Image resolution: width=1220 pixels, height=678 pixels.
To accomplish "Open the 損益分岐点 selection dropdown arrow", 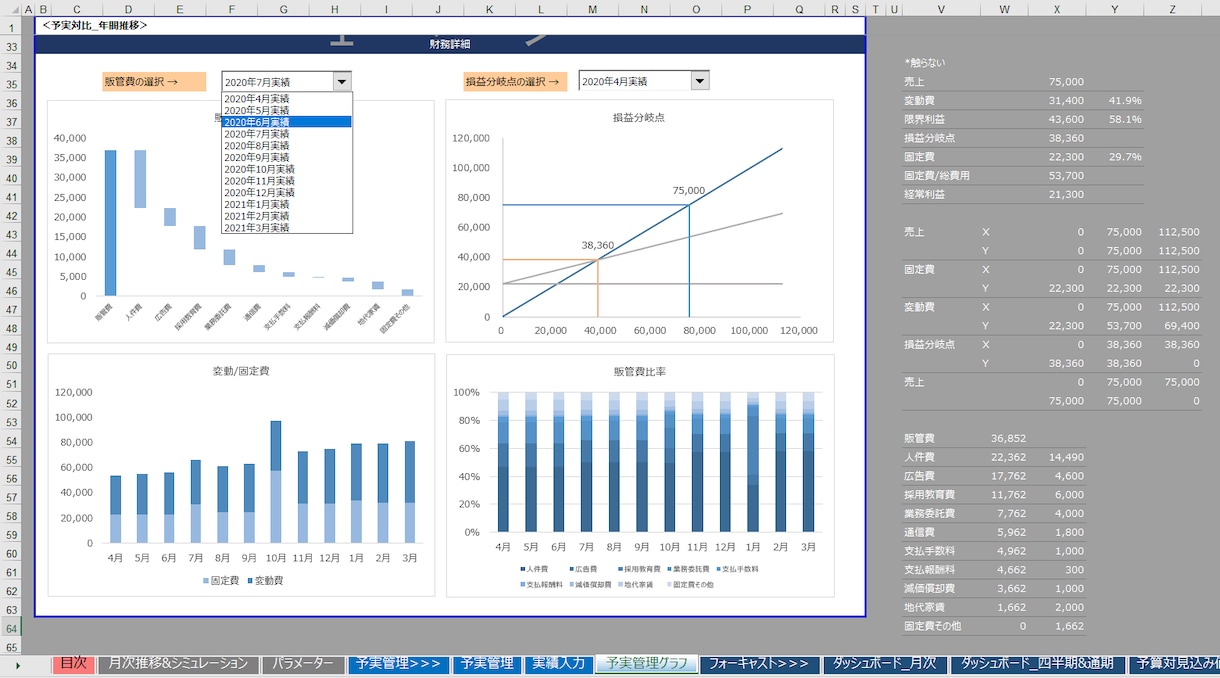I will pos(700,81).
